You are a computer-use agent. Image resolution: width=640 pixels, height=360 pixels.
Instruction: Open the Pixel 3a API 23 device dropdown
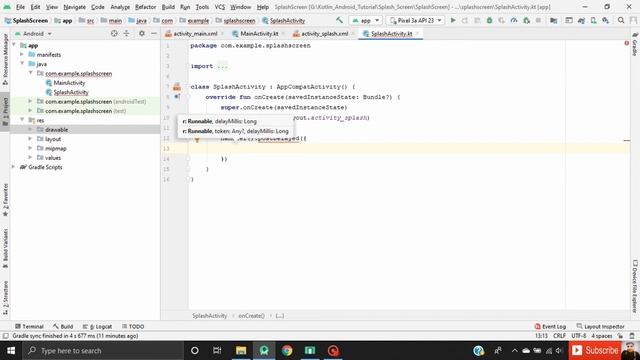(x=416, y=20)
